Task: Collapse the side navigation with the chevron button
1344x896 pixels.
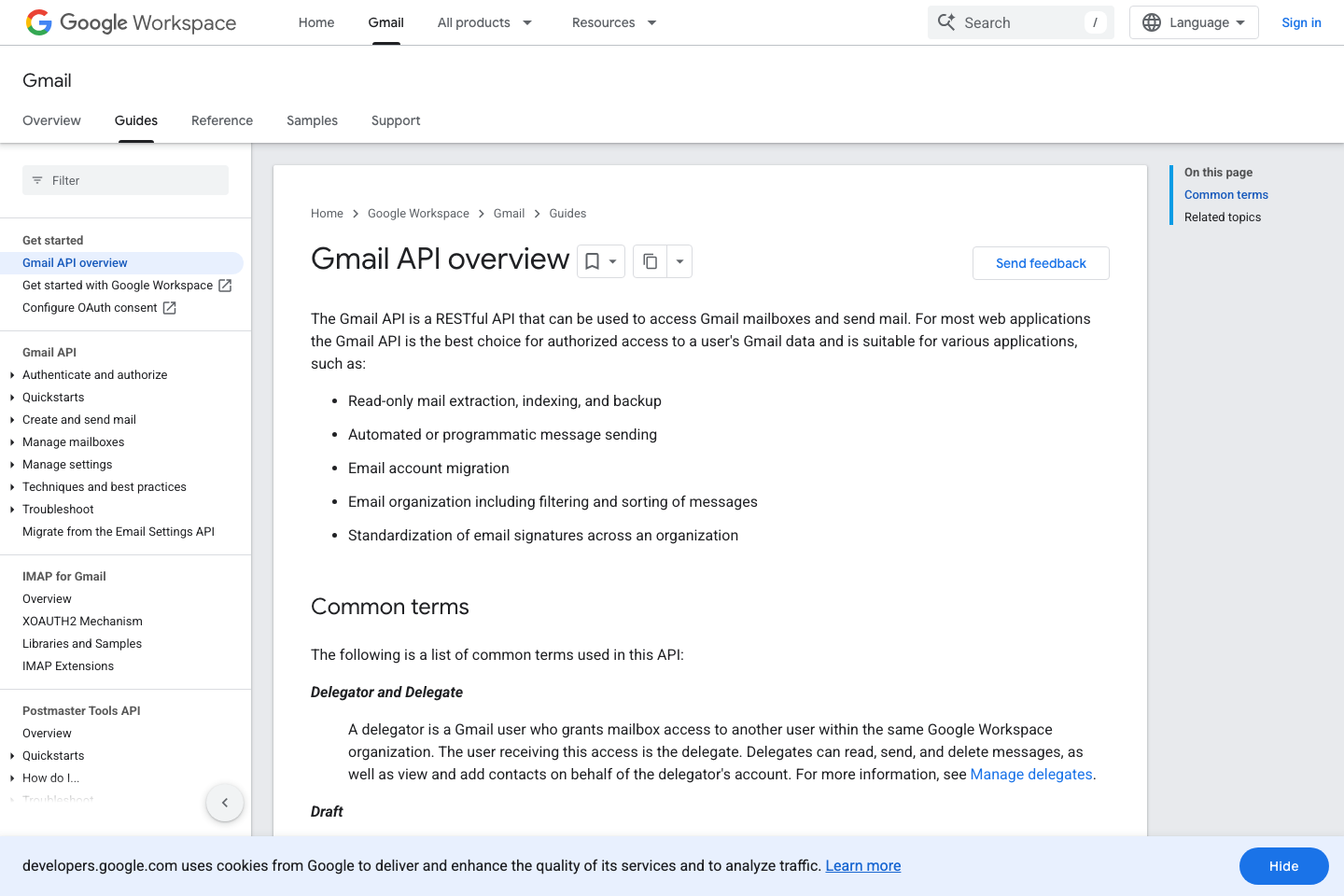Action: click(225, 802)
